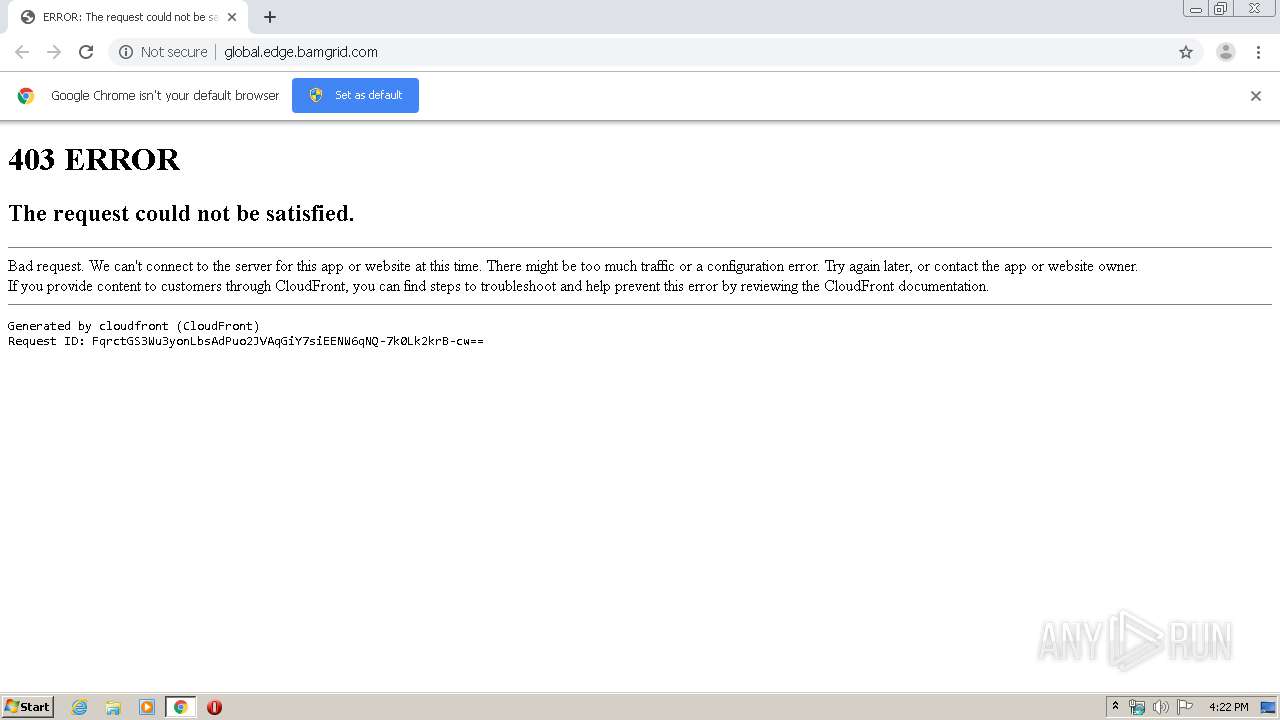Click the address bar URL global.edge.bamgrid.com

[301, 52]
